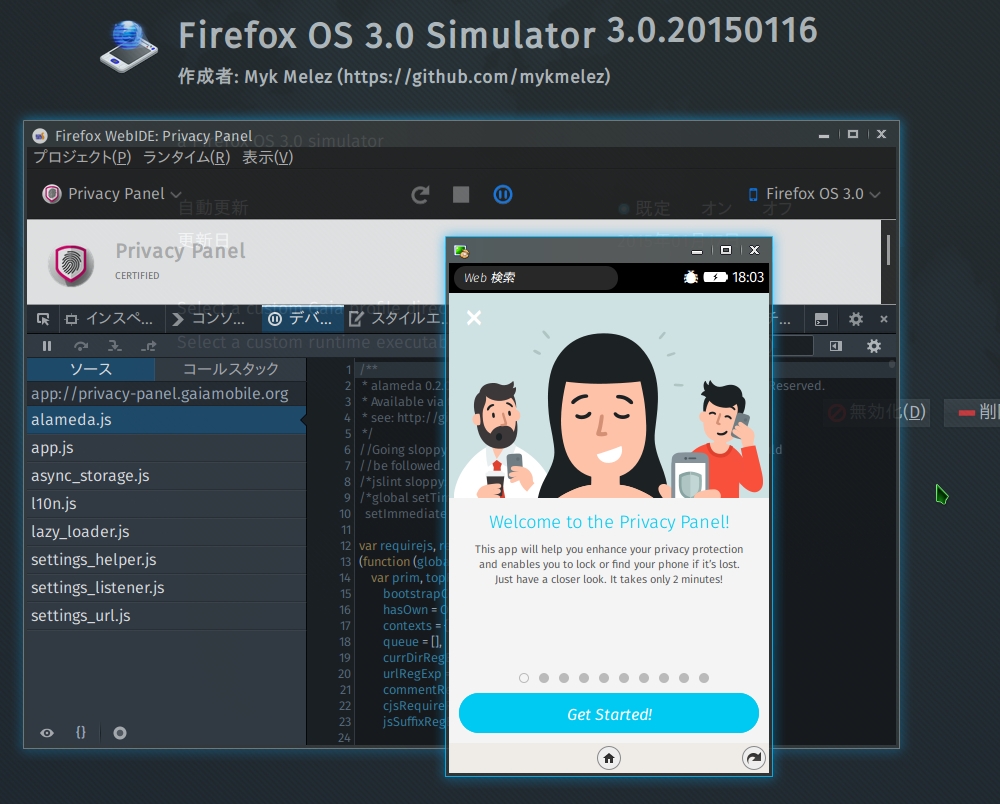Click the WebIDE project panel scrollbar
The height and width of the screenshot is (804, 1000).
pos(888,250)
